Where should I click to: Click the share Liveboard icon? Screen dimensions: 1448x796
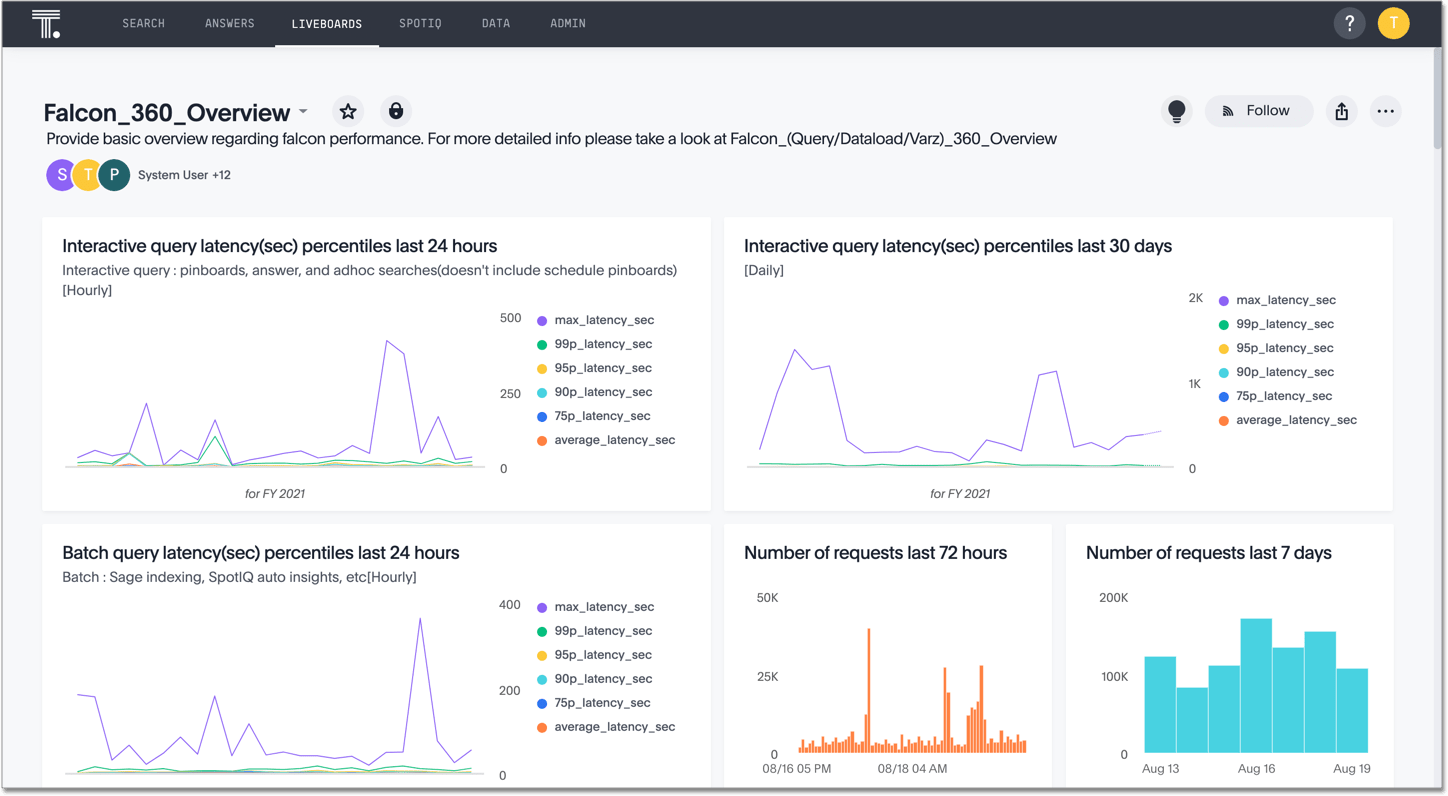tap(1341, 111)
